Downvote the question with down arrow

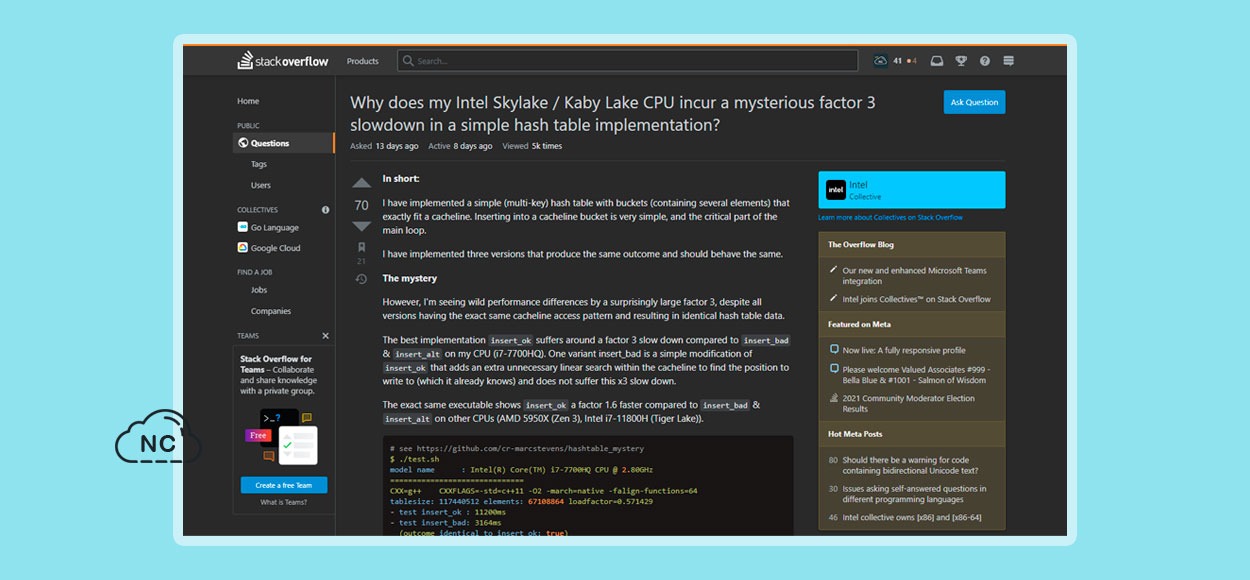coord(361,227)
